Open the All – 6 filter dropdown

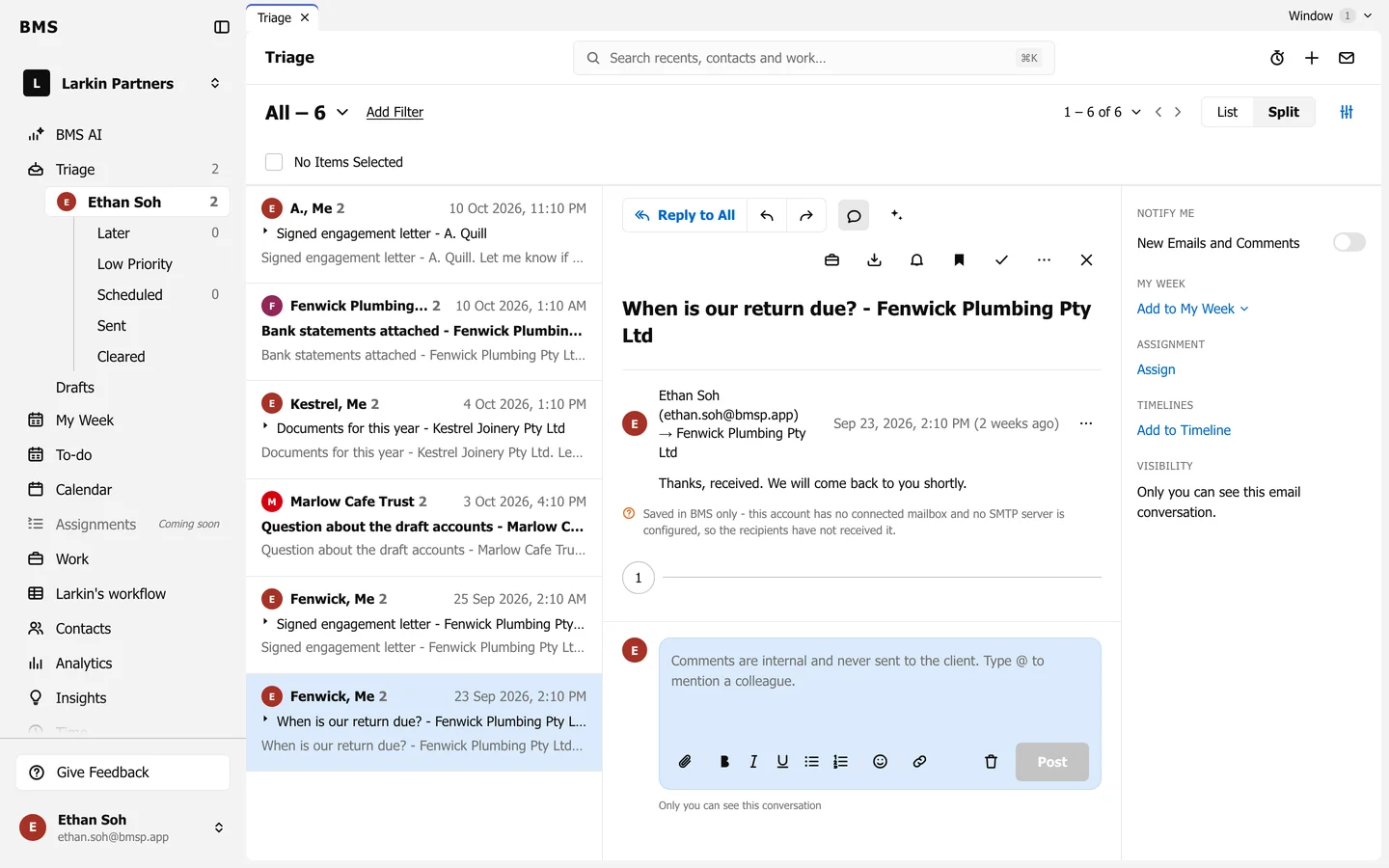pyautogui.click(x=307, y=113)
